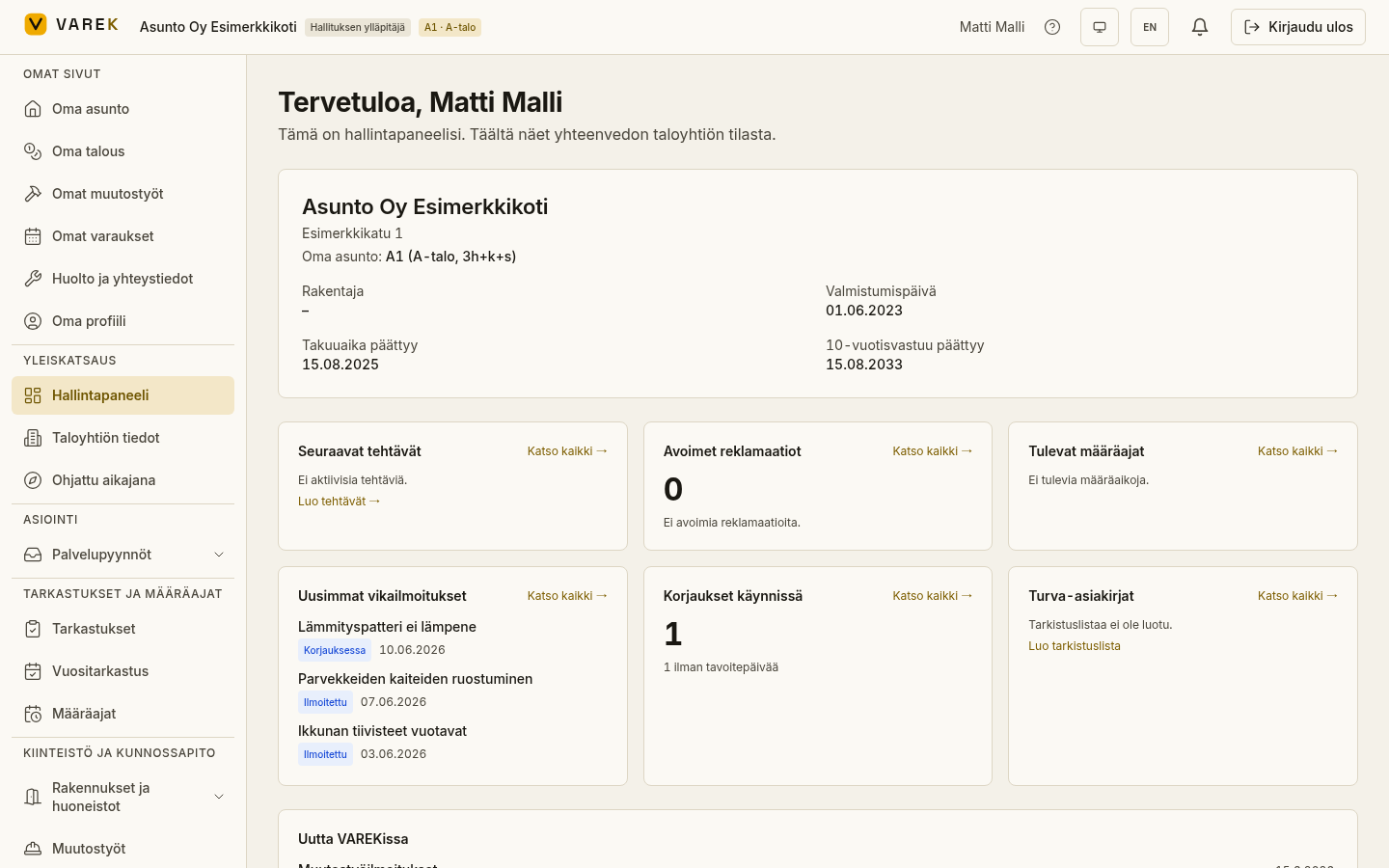The image size is (1389, 868).
Task: Click the Hallintapaneeli dashboard icon
Action: (33, 395)
